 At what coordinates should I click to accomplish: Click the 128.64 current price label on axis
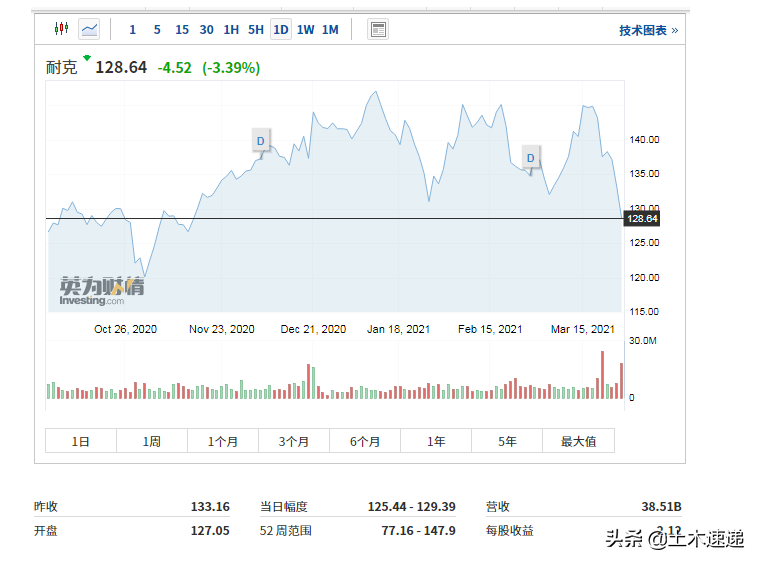click(x=641, y=218)
